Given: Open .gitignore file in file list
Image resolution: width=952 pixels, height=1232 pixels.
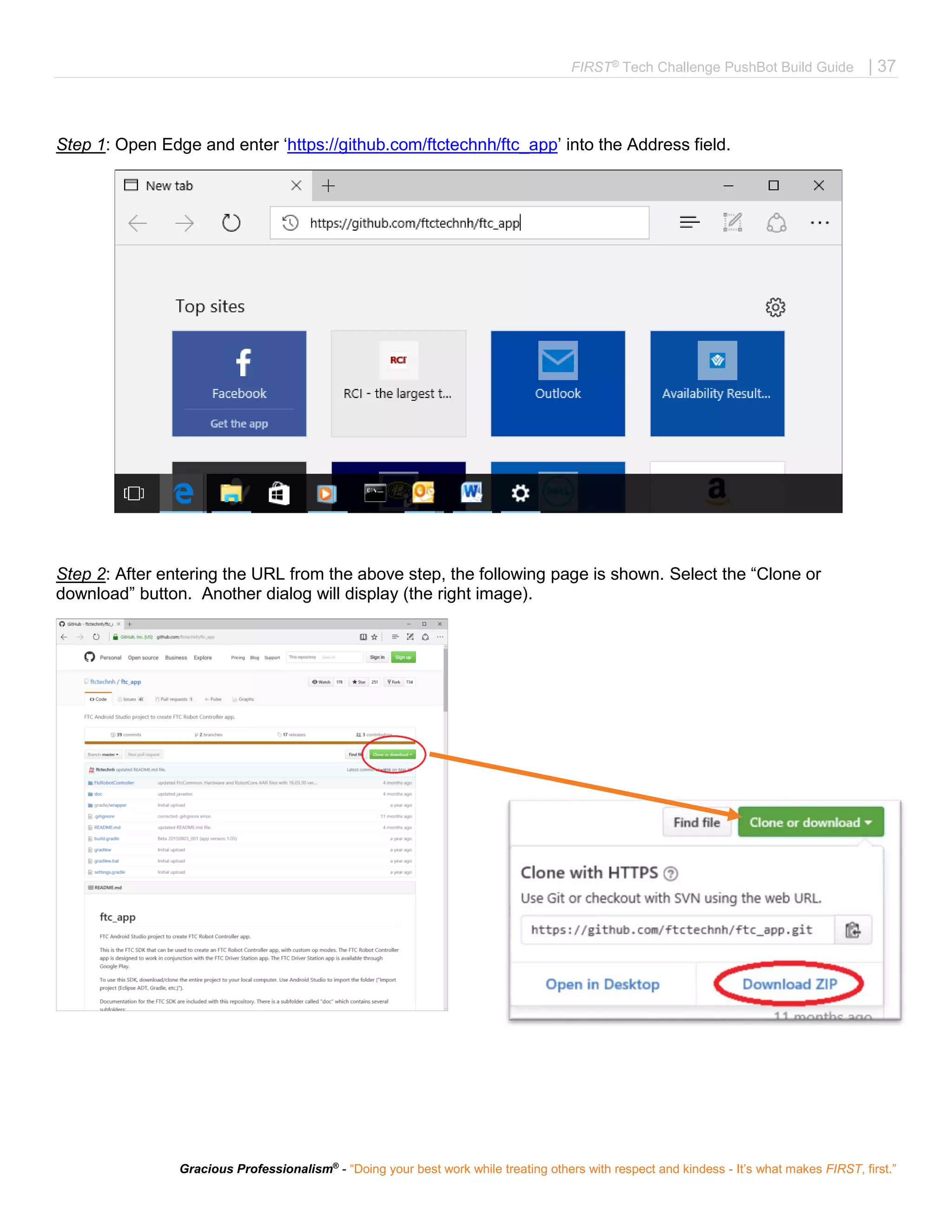Looking at the screenshot, I should 104,817.
